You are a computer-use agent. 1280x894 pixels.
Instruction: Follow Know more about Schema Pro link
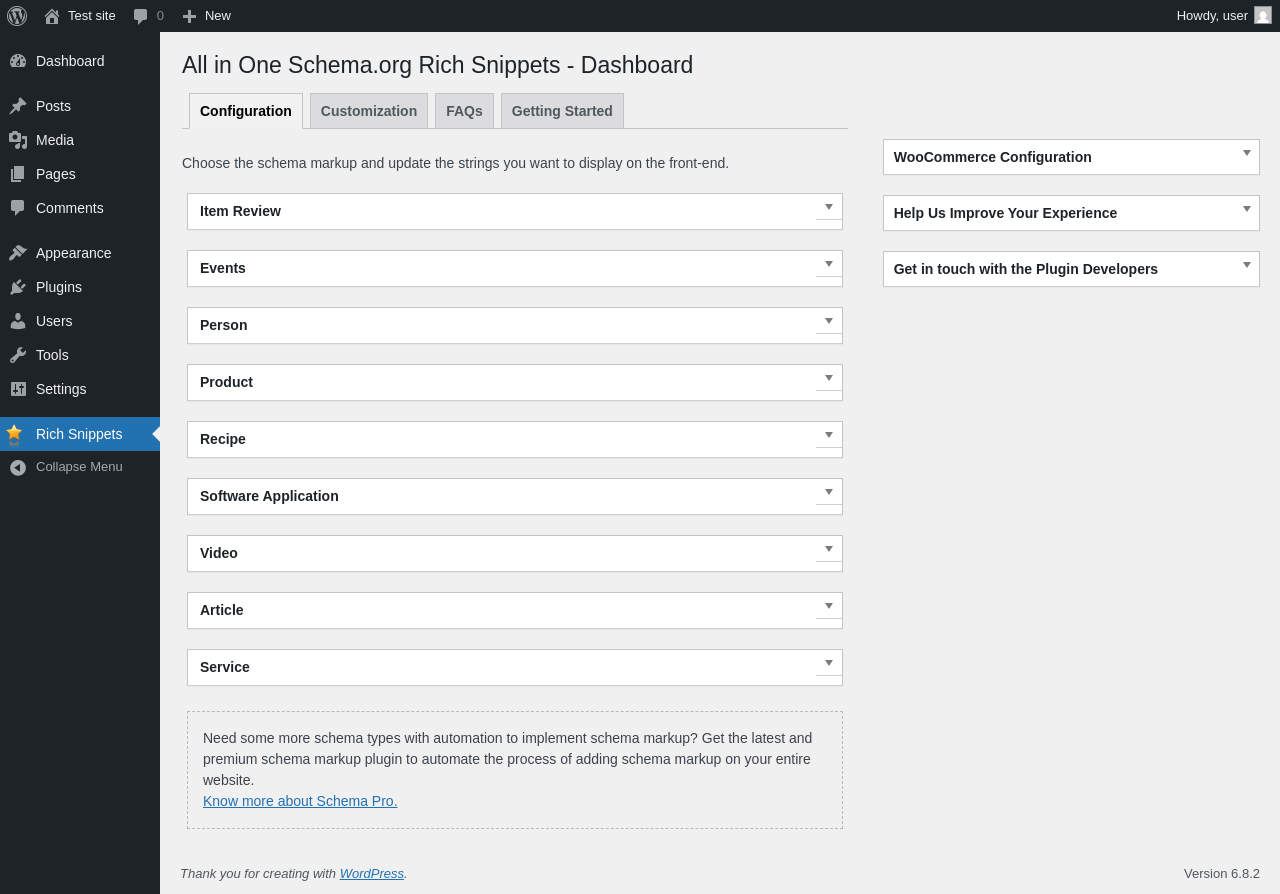[300, 801]
